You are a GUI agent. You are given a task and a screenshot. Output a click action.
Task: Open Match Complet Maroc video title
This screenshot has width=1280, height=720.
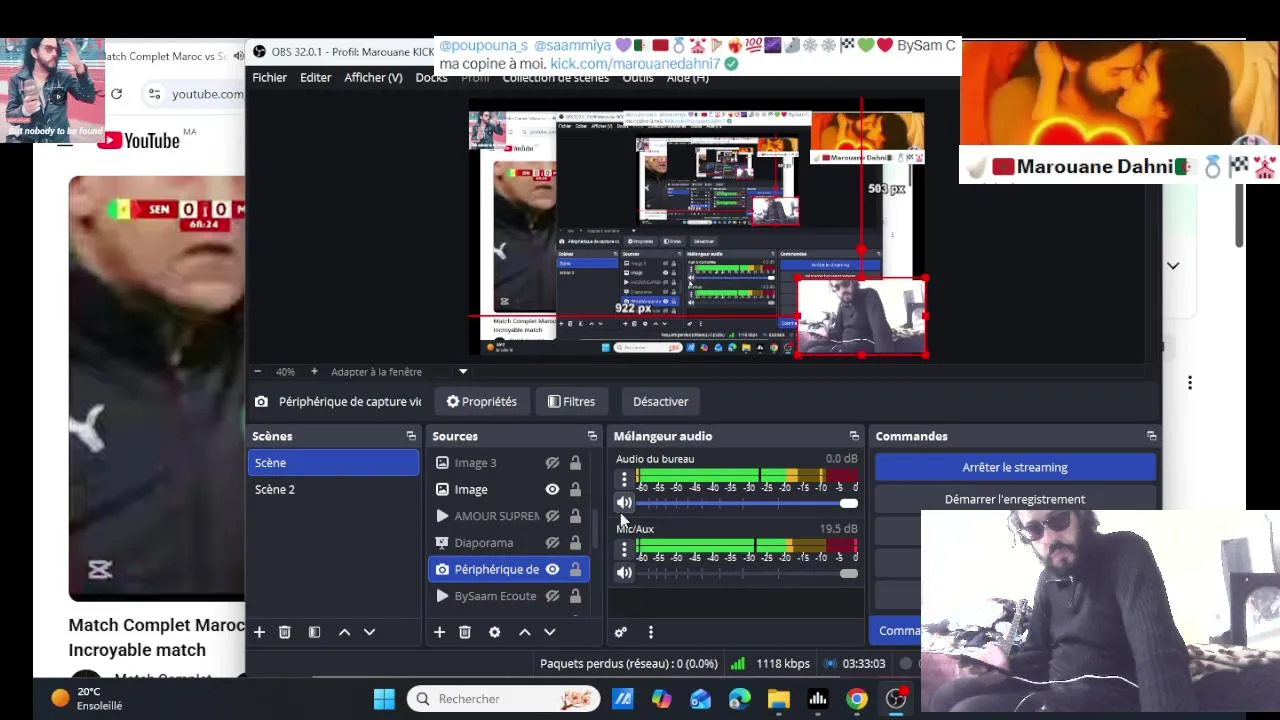coord(156,637)
